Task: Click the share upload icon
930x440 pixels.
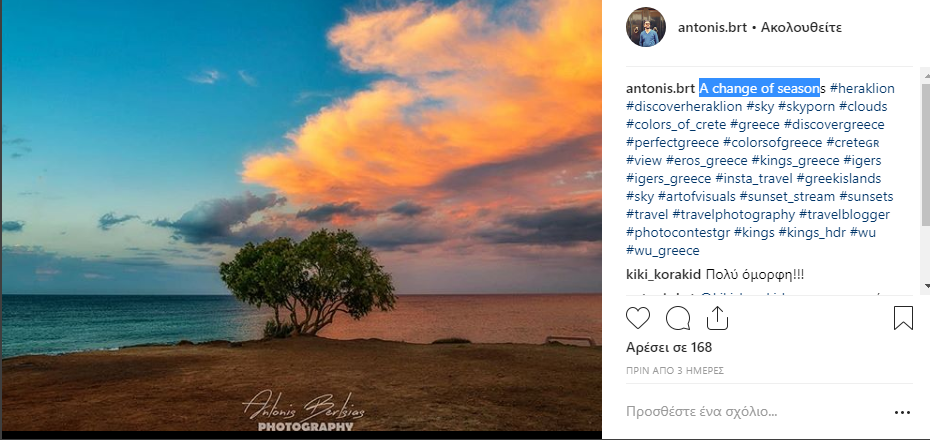Action: (x=717, y=318)
